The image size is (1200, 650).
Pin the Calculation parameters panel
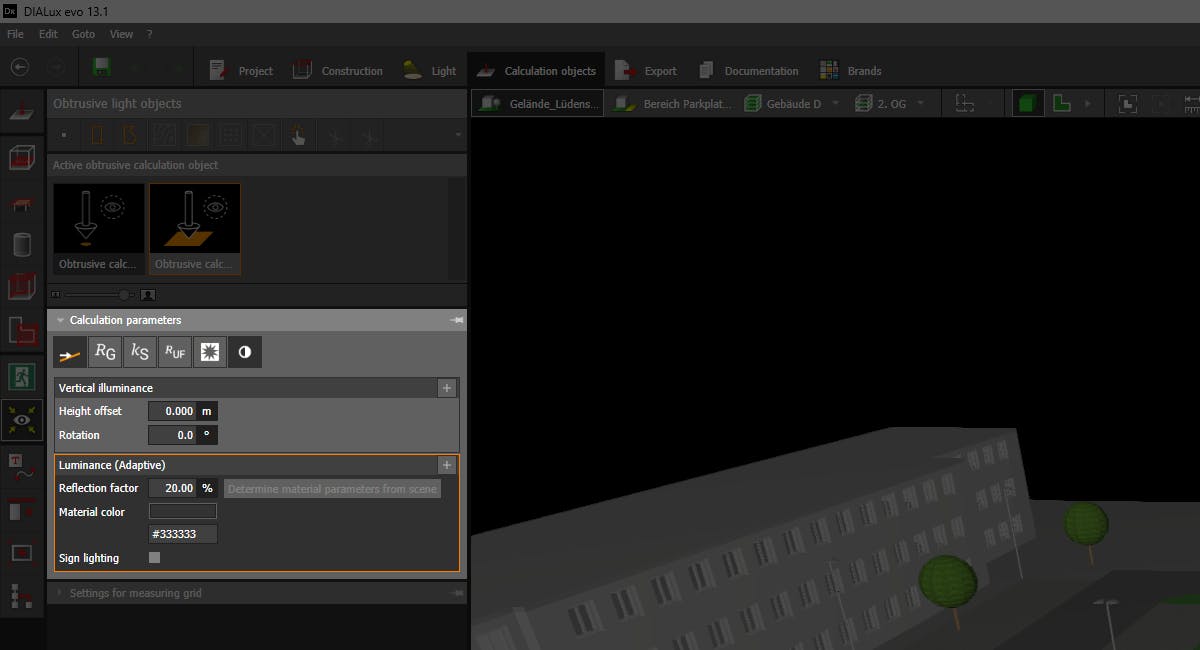click(x=457, y=321)
